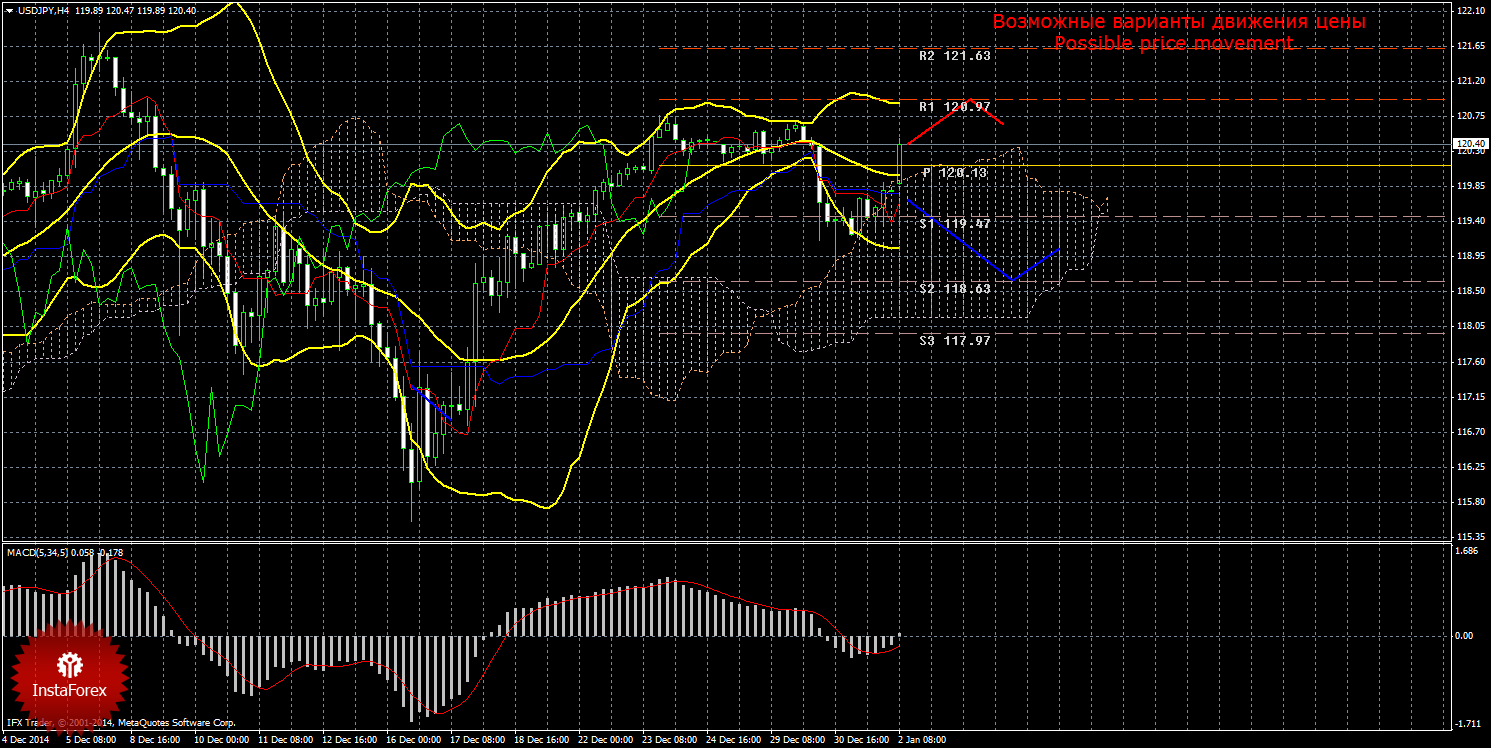
Task: Click the IFX Trader copyright text
Action: tap(120, 722)
